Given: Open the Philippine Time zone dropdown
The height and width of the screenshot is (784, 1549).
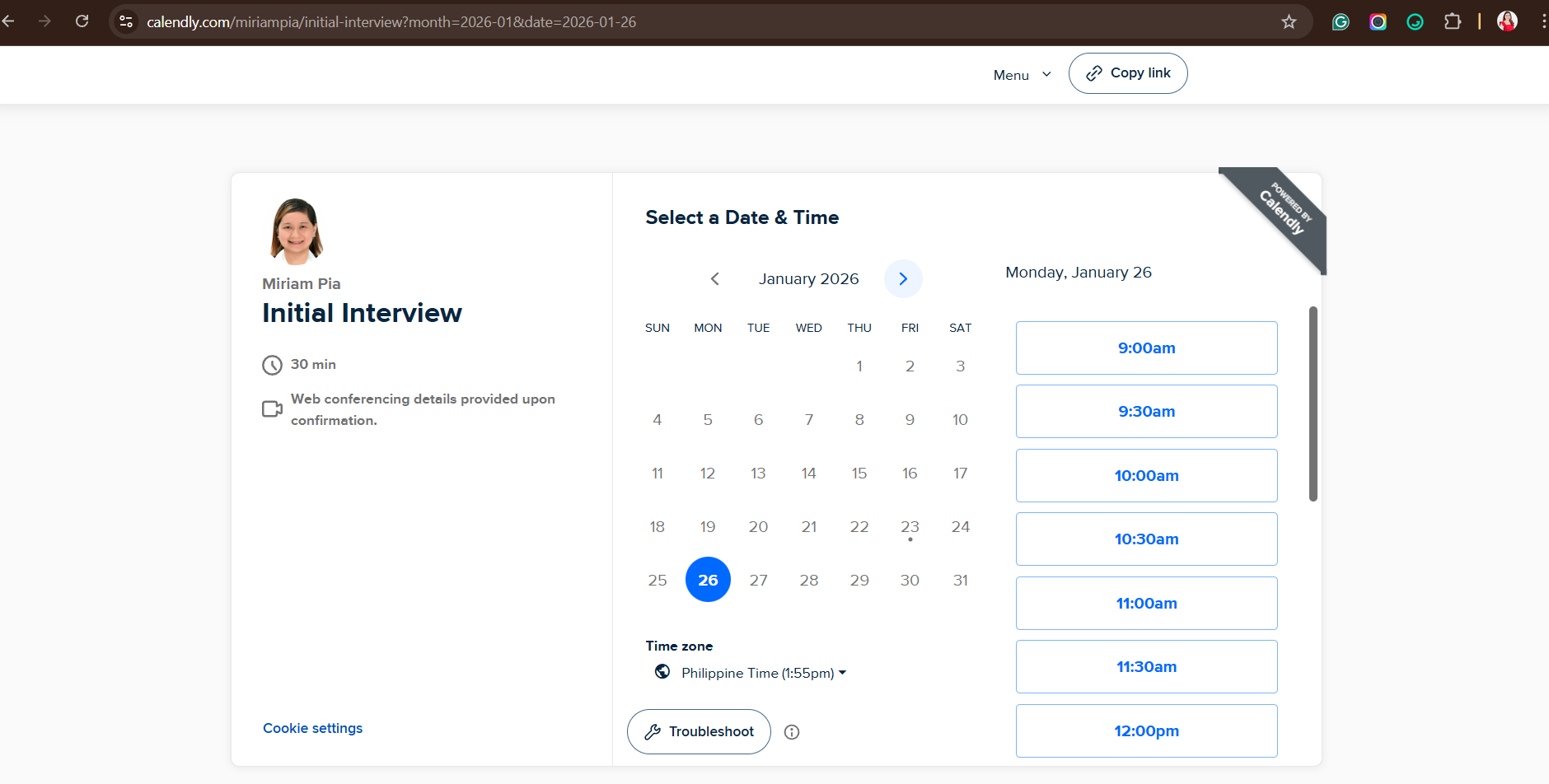Looking at the screenshot, I should click(763, 673).
